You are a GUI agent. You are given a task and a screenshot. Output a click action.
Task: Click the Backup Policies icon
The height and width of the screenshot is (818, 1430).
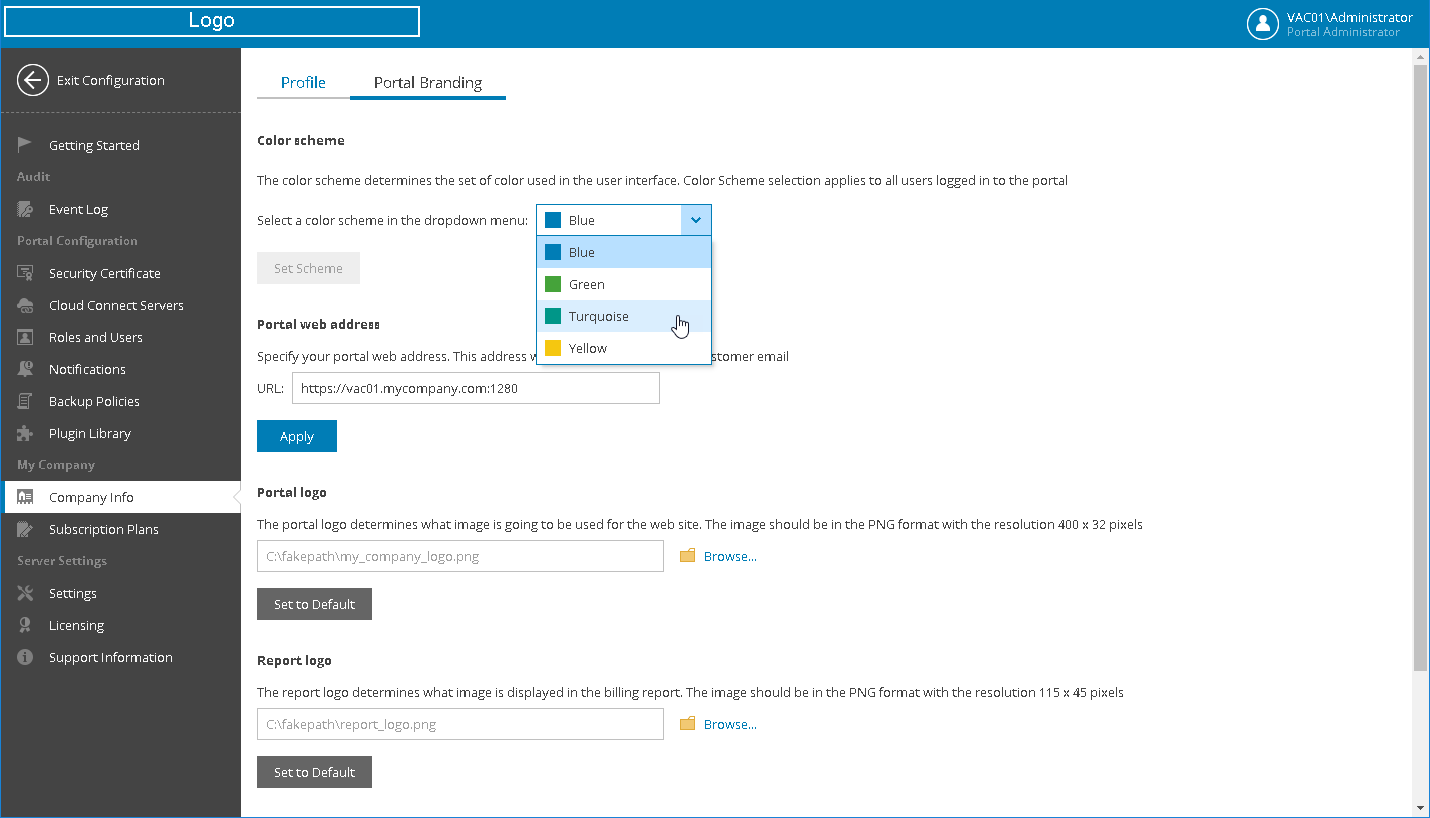pyautogui.click(x=26, y=401)
